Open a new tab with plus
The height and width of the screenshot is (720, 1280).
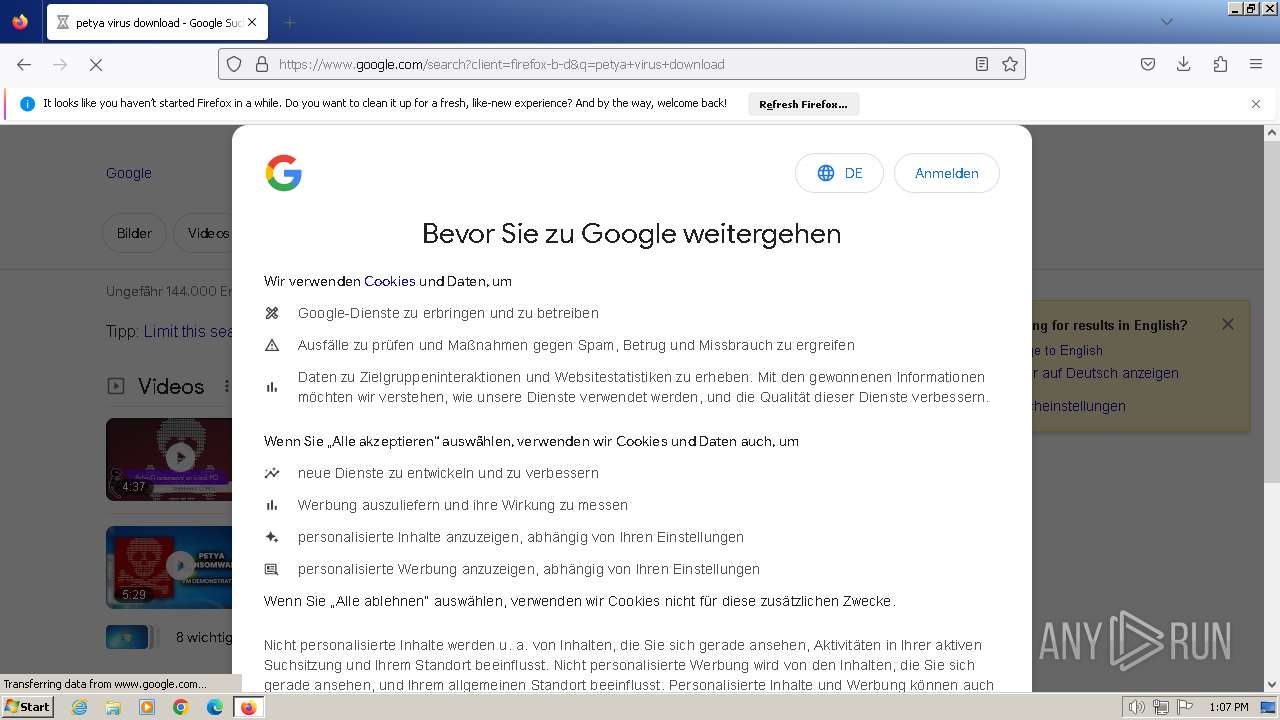289,22
